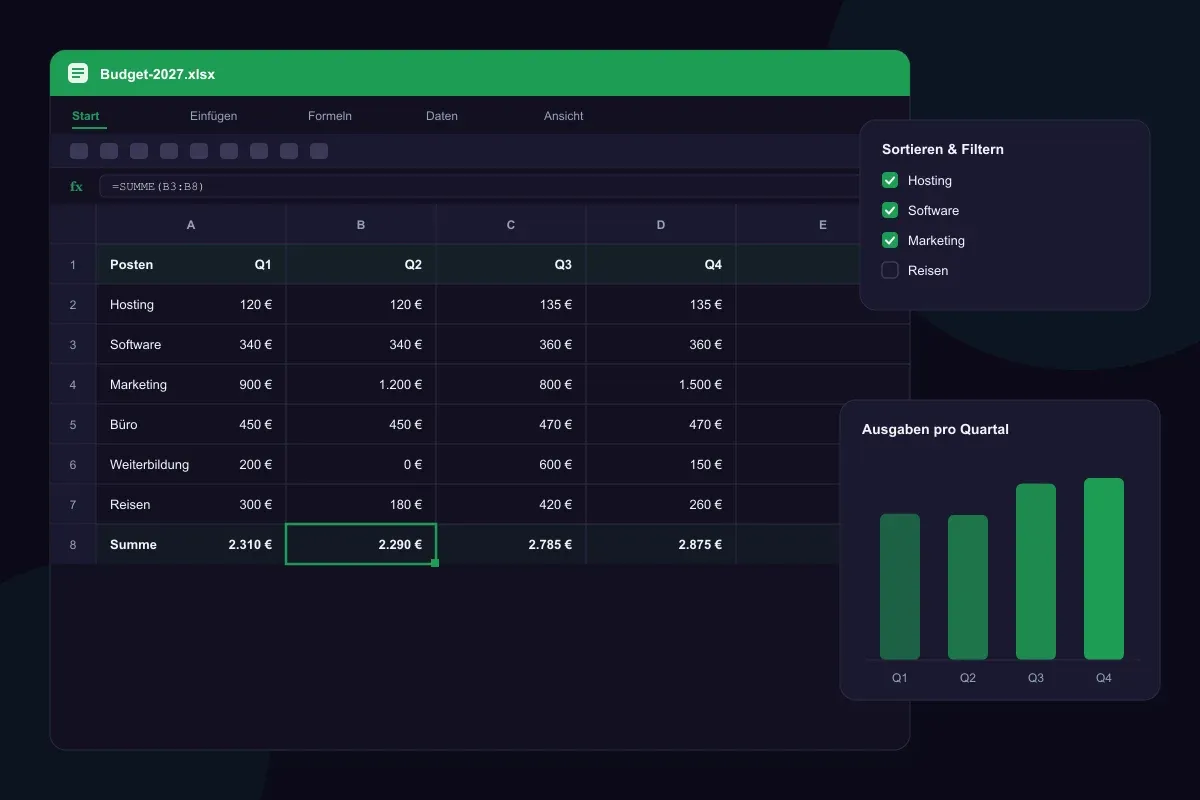Select the row 4 header
Screen dimensions: 1200x800
pyautogui.click(x=73, y=384)
